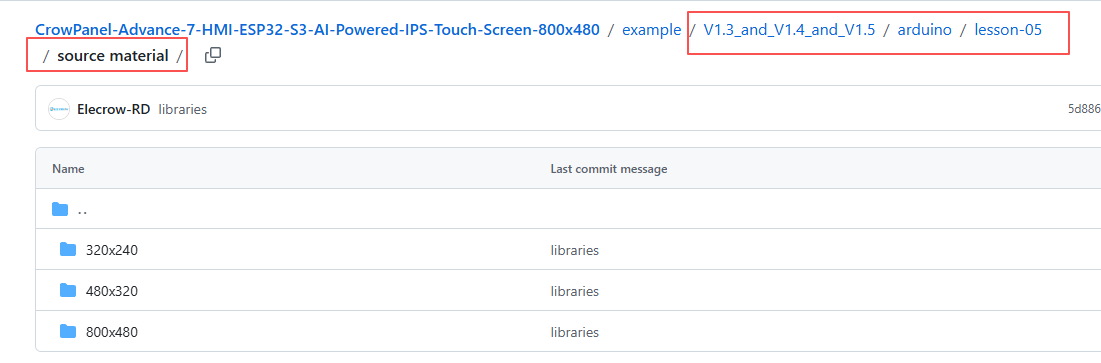Click the parent directory folder icon
Viewport: 1101px width, 363px height.
pyautogui.click(x=60, y=209)
